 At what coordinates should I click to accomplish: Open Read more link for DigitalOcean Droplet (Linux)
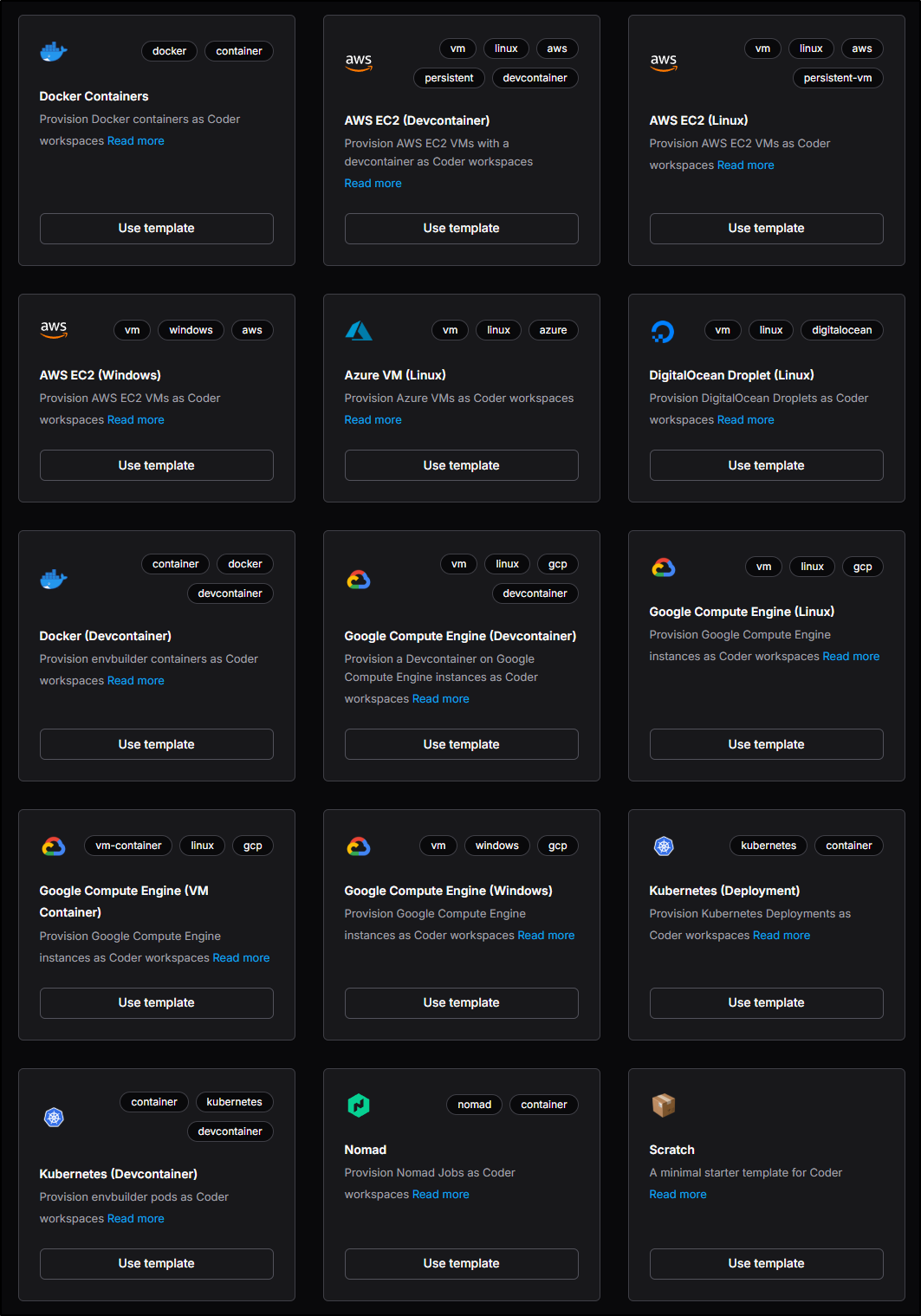[x=746, y=420]
